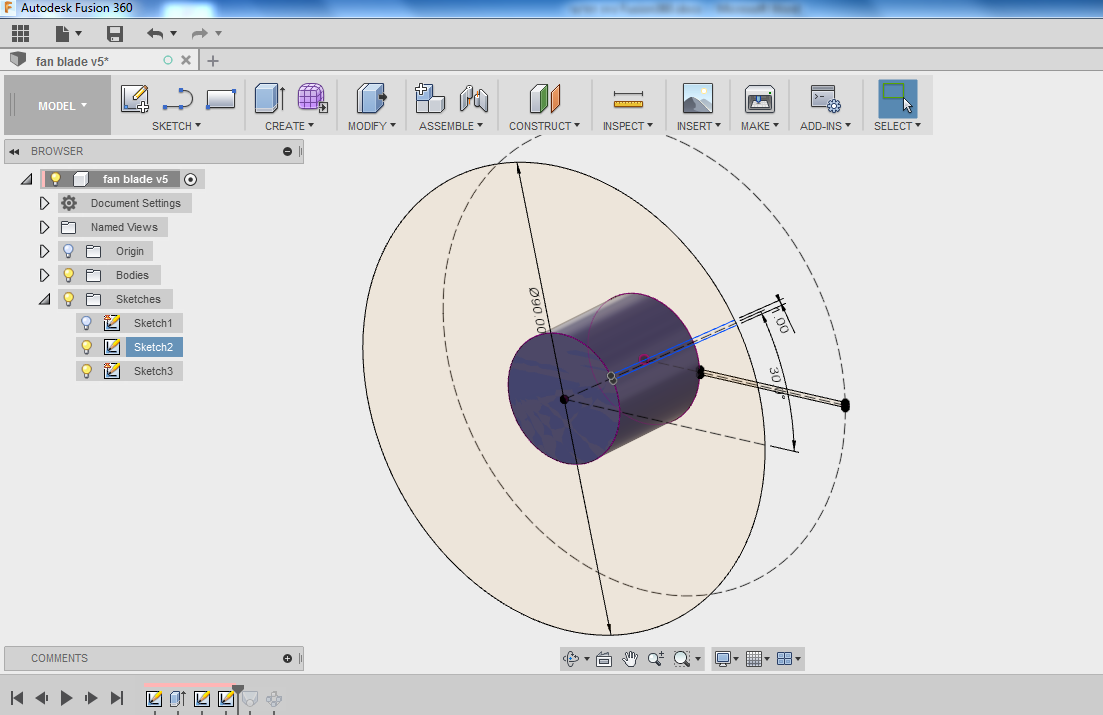
Task: Open the File document icon
Action: click(63, 33)
